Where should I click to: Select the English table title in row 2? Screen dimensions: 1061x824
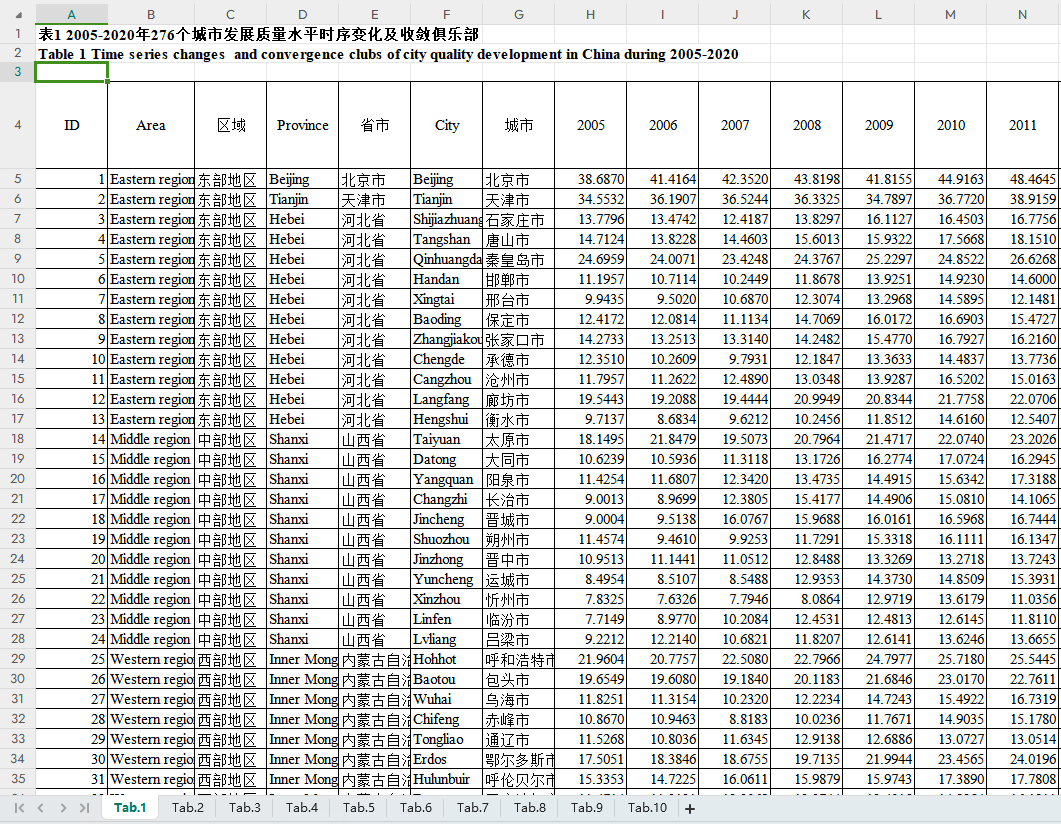388,54
